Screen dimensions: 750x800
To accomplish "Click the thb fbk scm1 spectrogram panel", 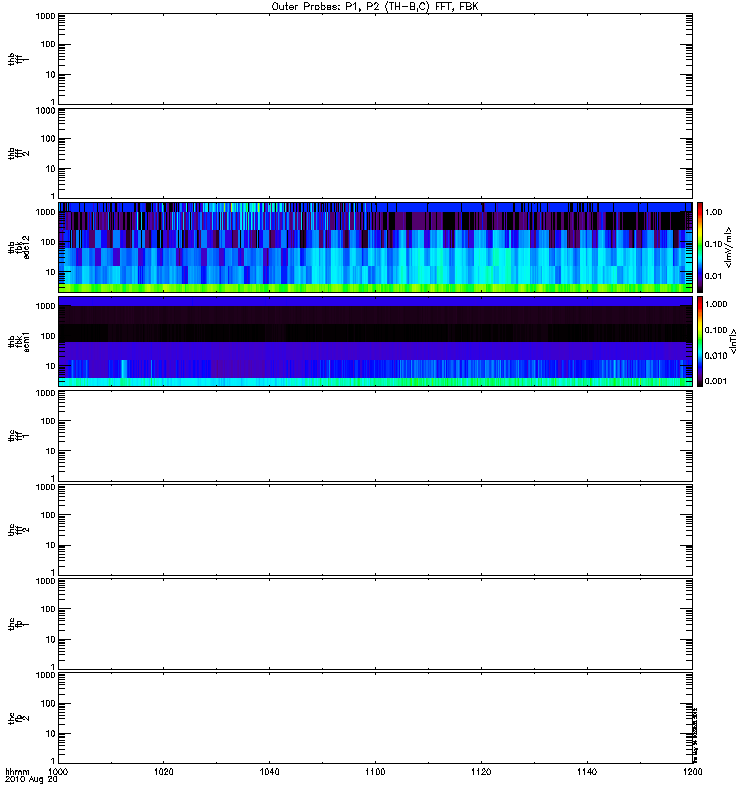I will click(x=375, y=341).
